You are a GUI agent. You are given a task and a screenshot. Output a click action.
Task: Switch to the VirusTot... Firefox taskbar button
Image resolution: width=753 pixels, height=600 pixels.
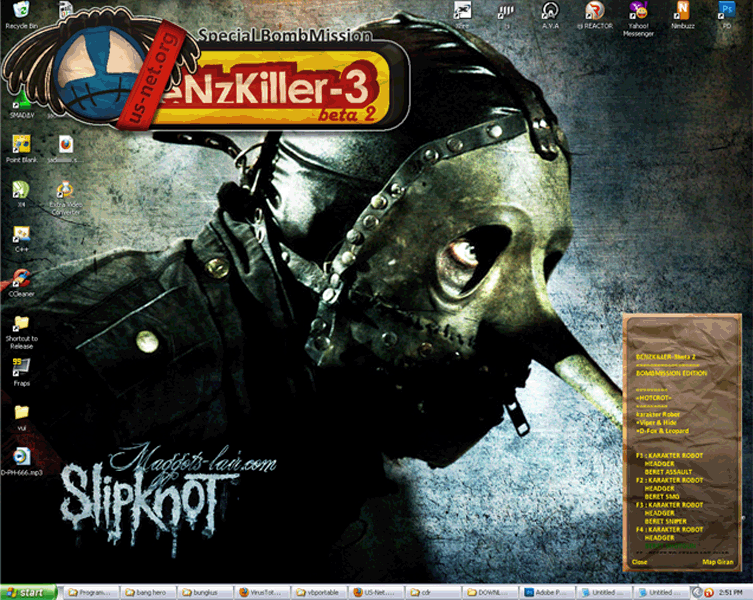pos(262,593)
